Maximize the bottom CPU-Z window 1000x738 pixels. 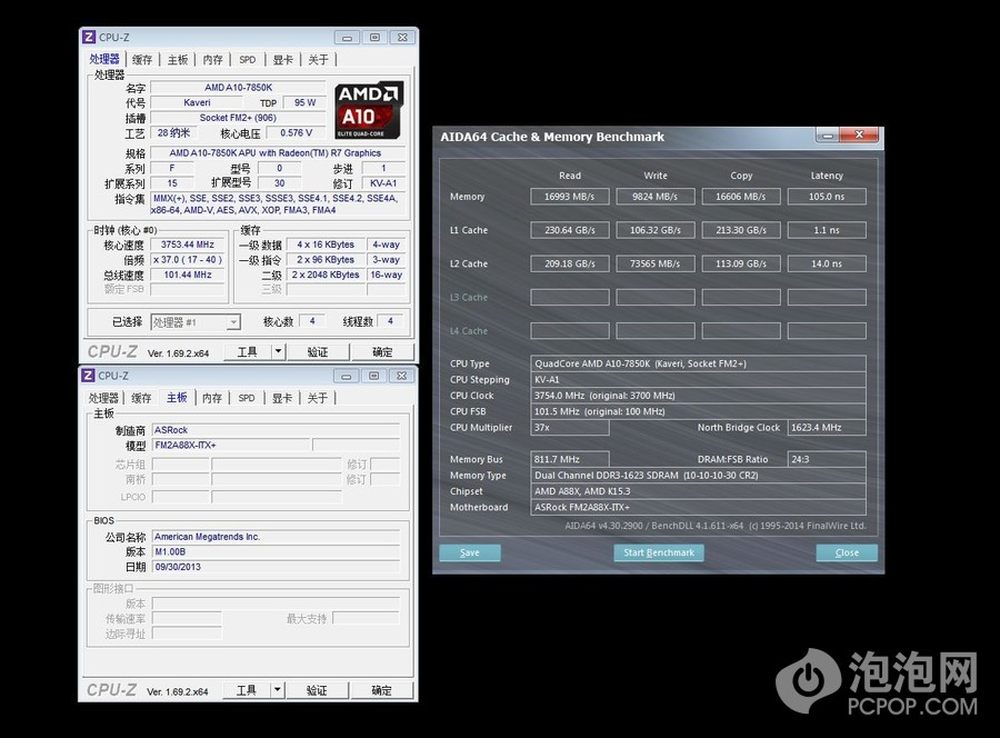pyautogui.click(x=374, y=376)
